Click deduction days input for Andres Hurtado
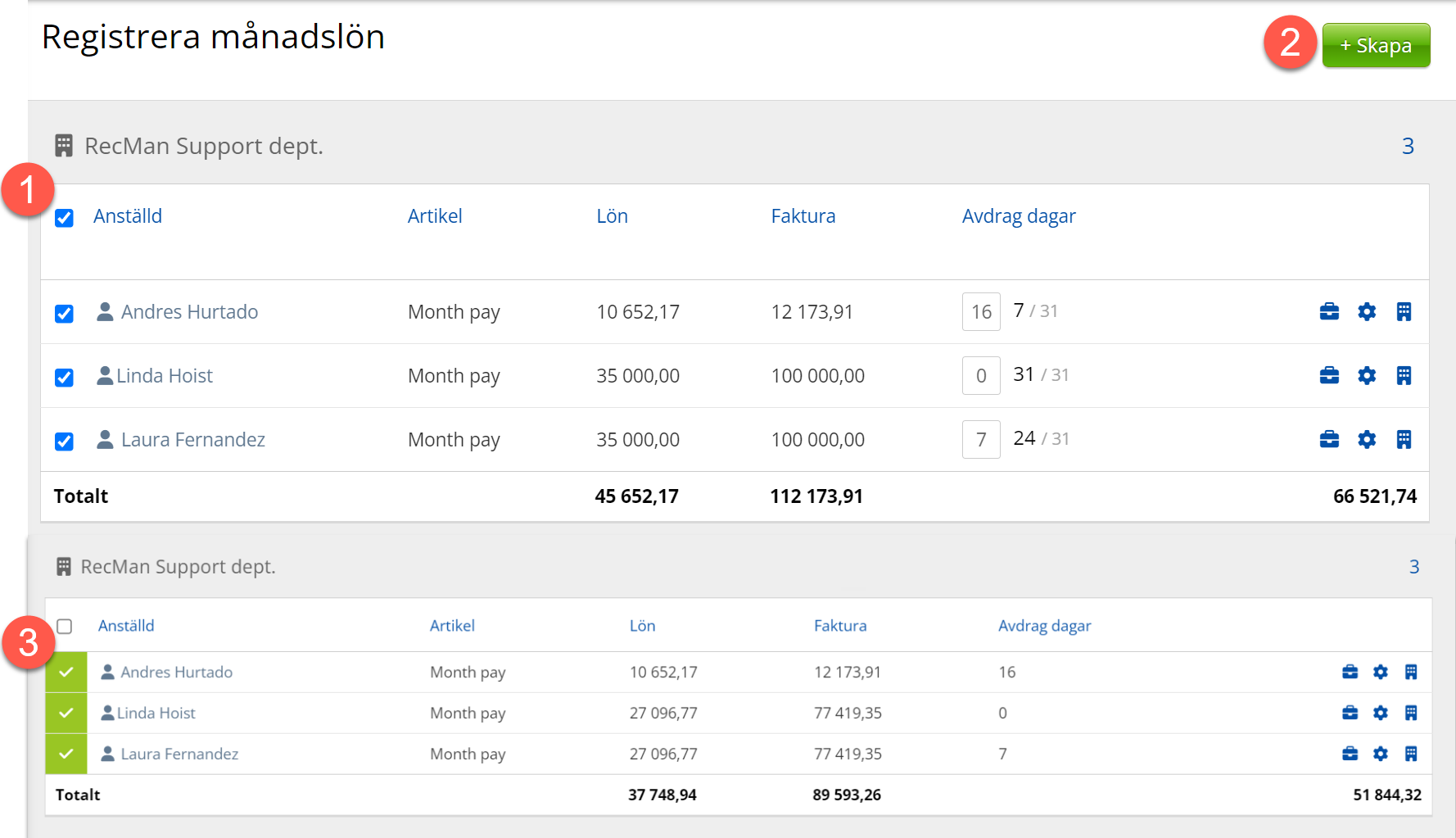This screenshot has width=1456, height=838. pyautogui.click(x=980, y=312)
